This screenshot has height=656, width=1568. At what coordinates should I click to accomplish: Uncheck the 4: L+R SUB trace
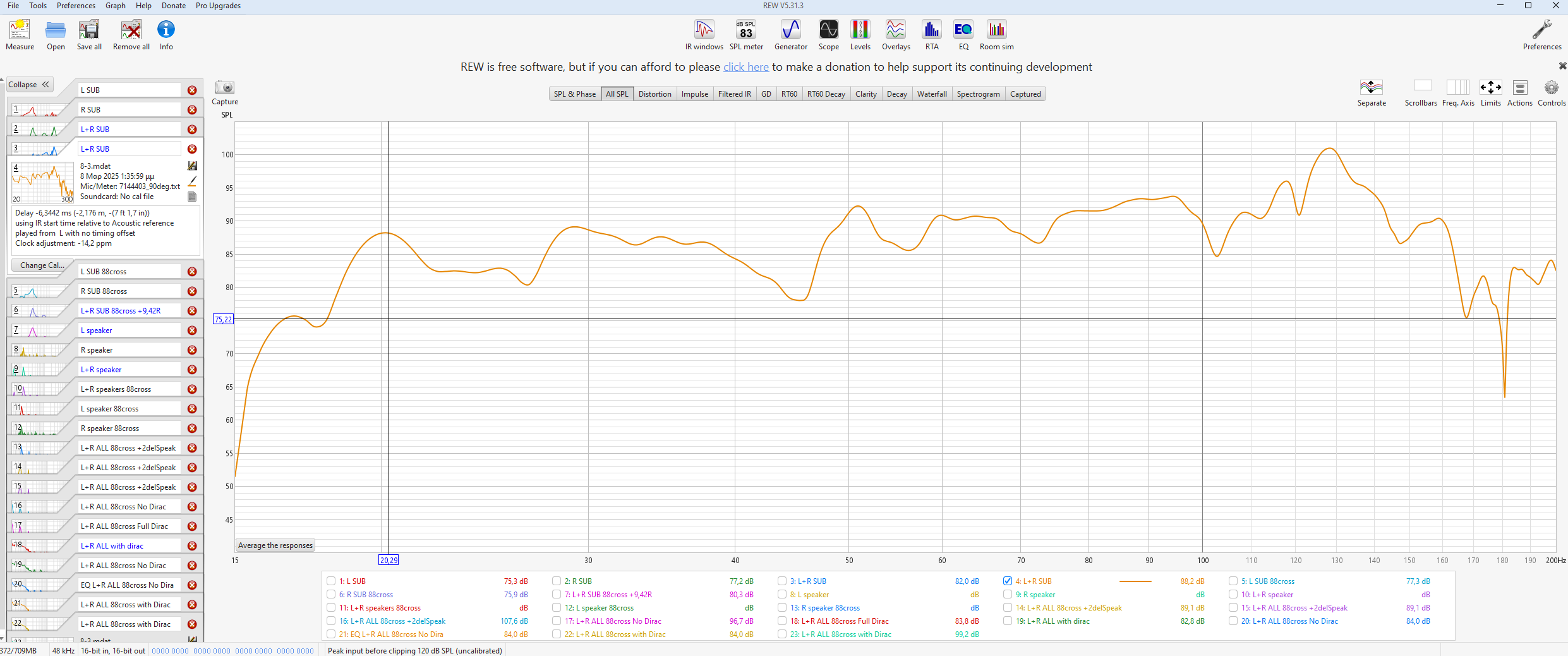tap(1008, 581)
